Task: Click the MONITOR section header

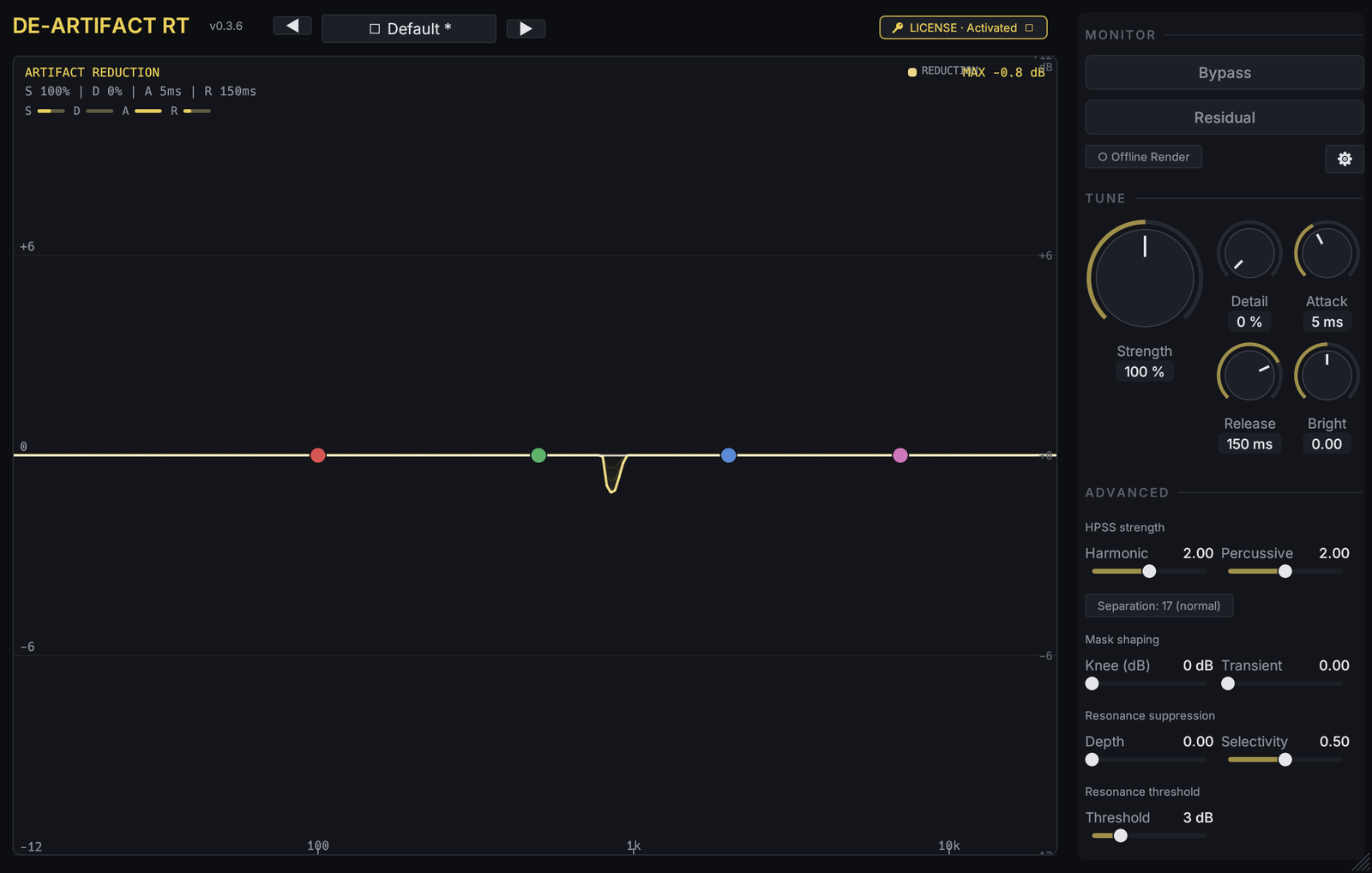Action: click(x=1121, y=35)
